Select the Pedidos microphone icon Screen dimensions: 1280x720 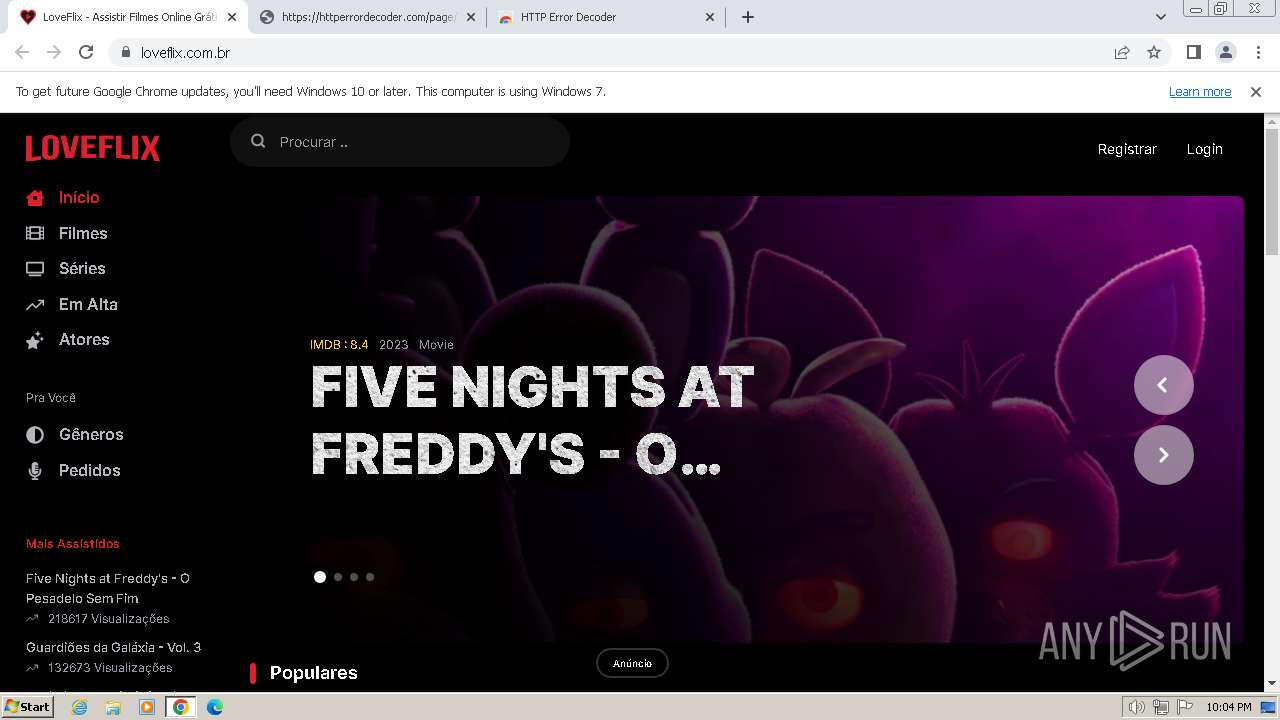(35, 471)
